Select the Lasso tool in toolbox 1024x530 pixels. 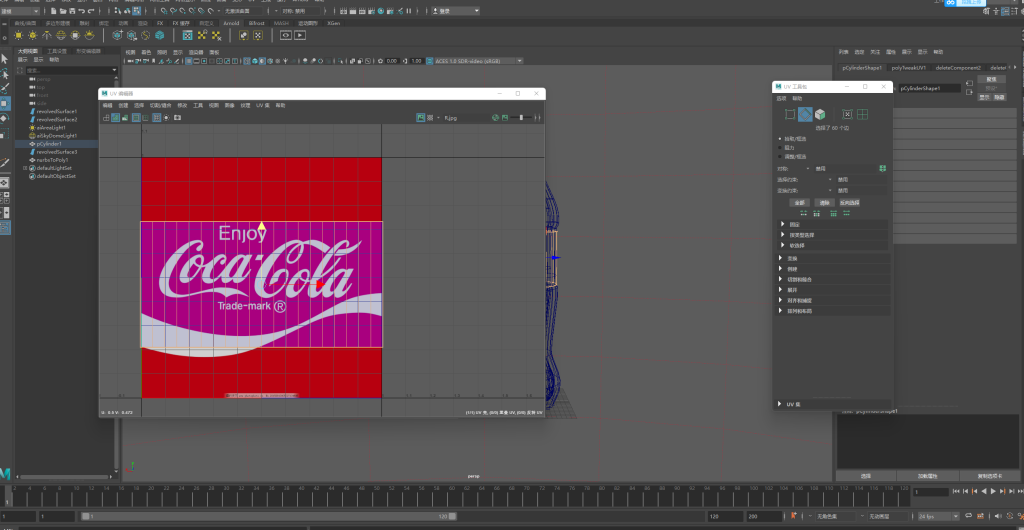point(5,74)
